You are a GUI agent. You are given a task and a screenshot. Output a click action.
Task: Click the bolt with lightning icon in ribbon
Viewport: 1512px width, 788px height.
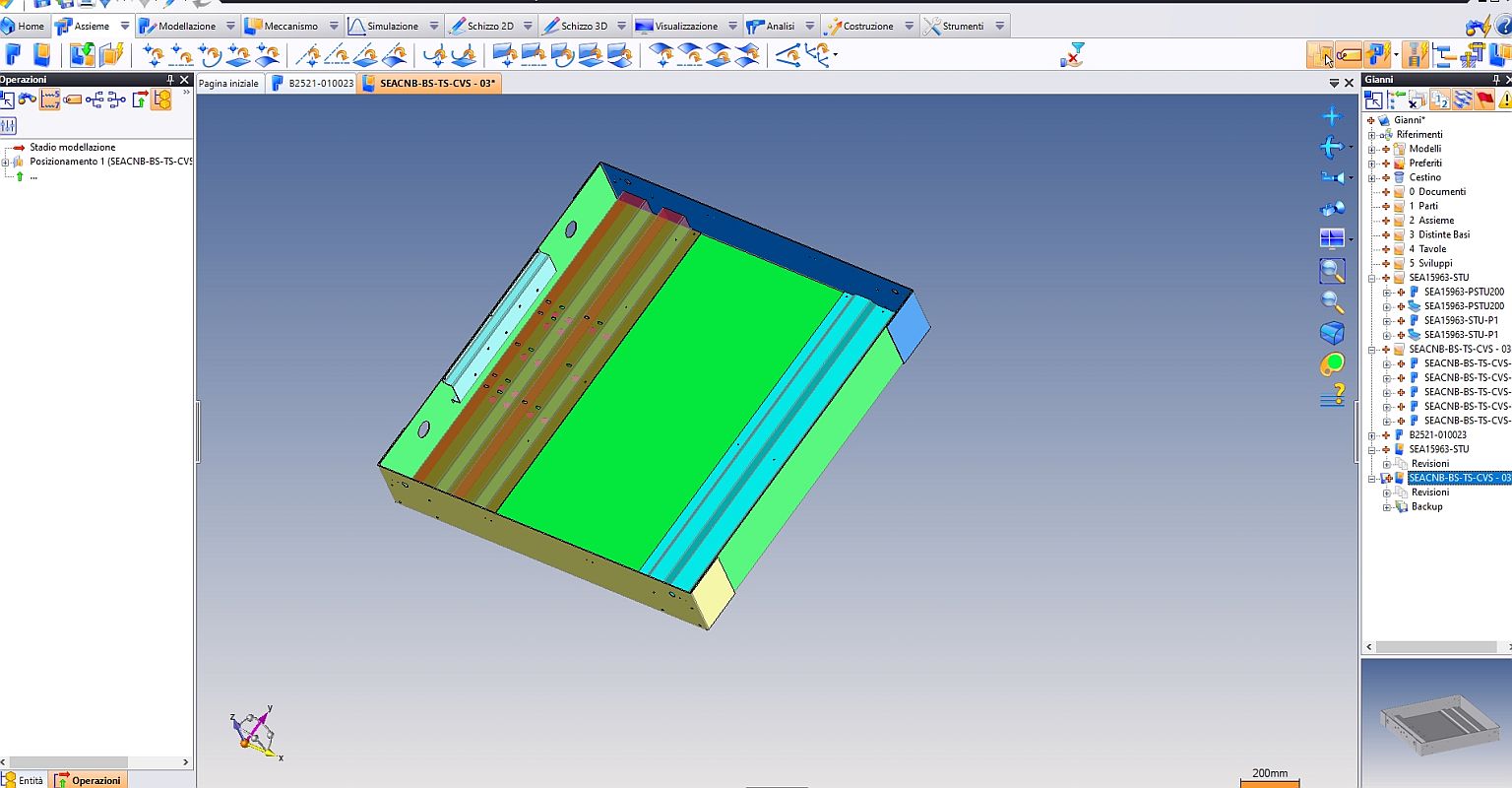point(1415,55)
